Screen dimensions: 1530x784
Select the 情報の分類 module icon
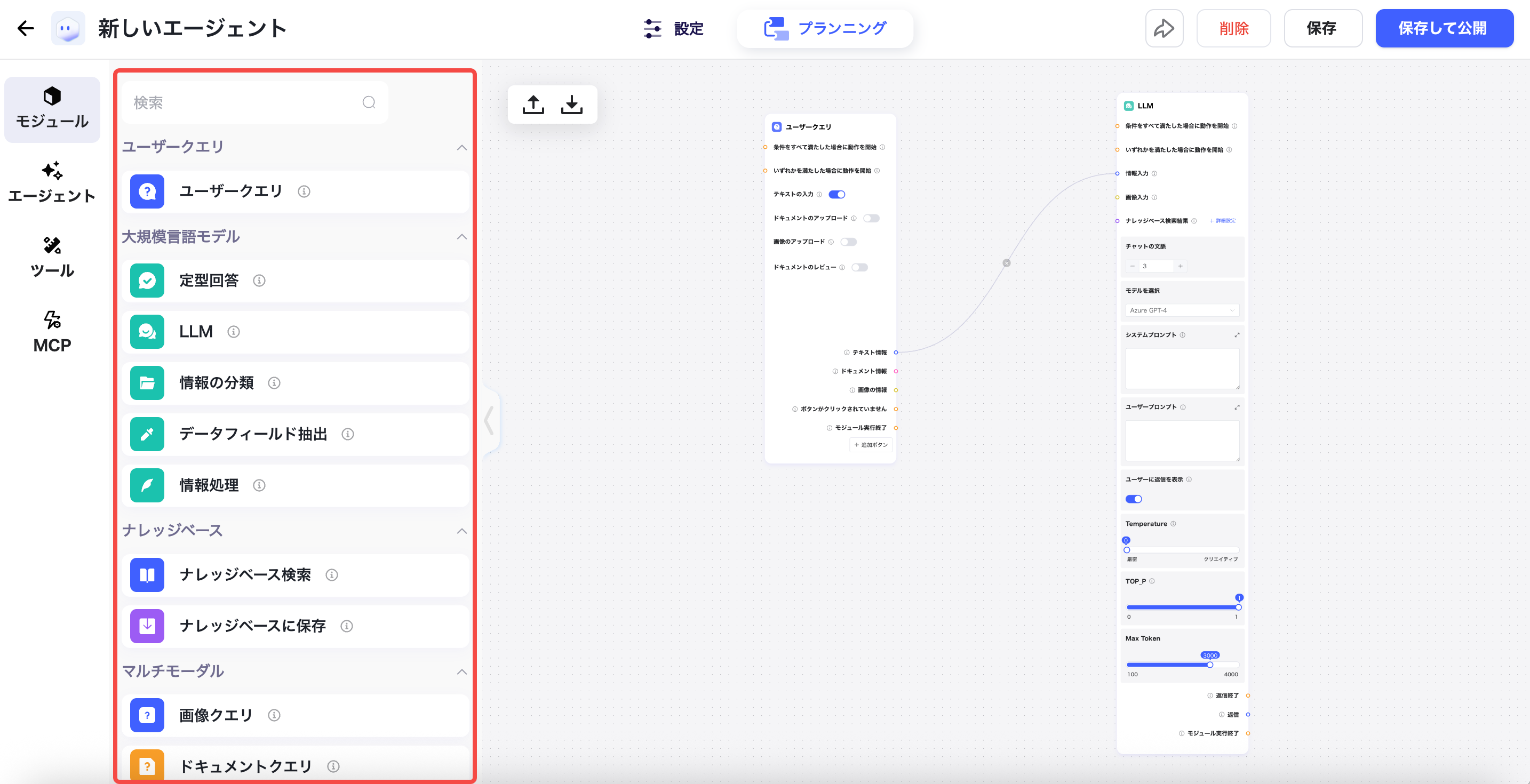click(147, 383)
